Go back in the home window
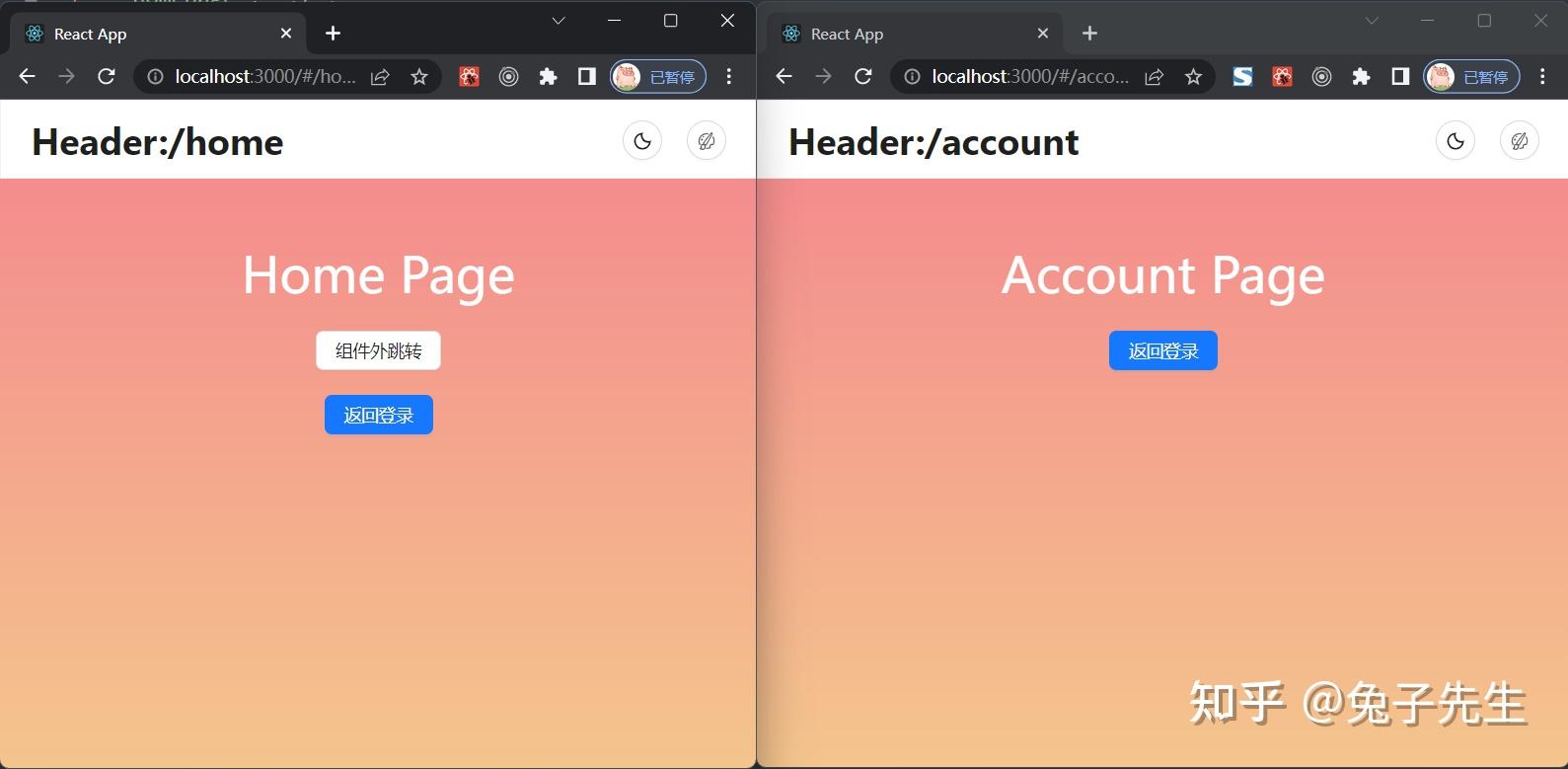The width and height of the screenshot is (1568, 769). click(27, 76)
